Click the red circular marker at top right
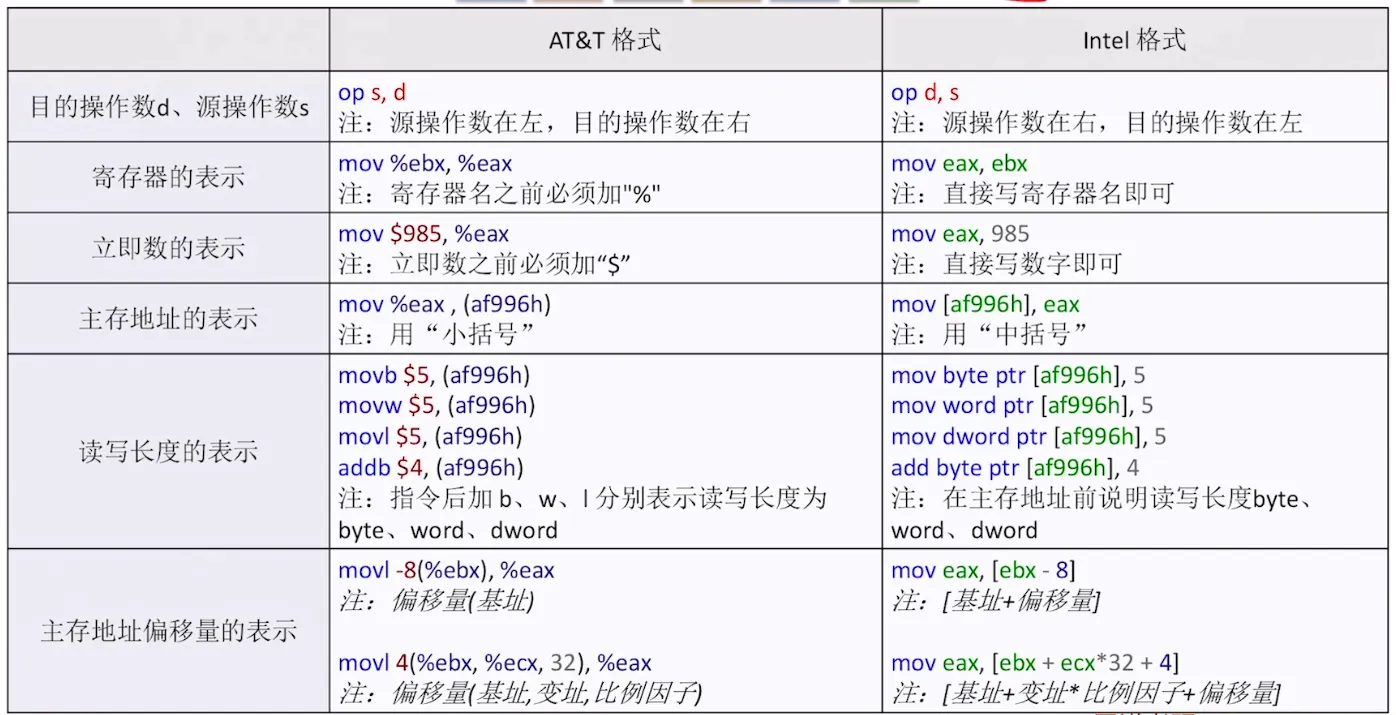Image resolution: width=1396 pixels, height=715 pixels. pyautogui.click(x=1025, y=4)
